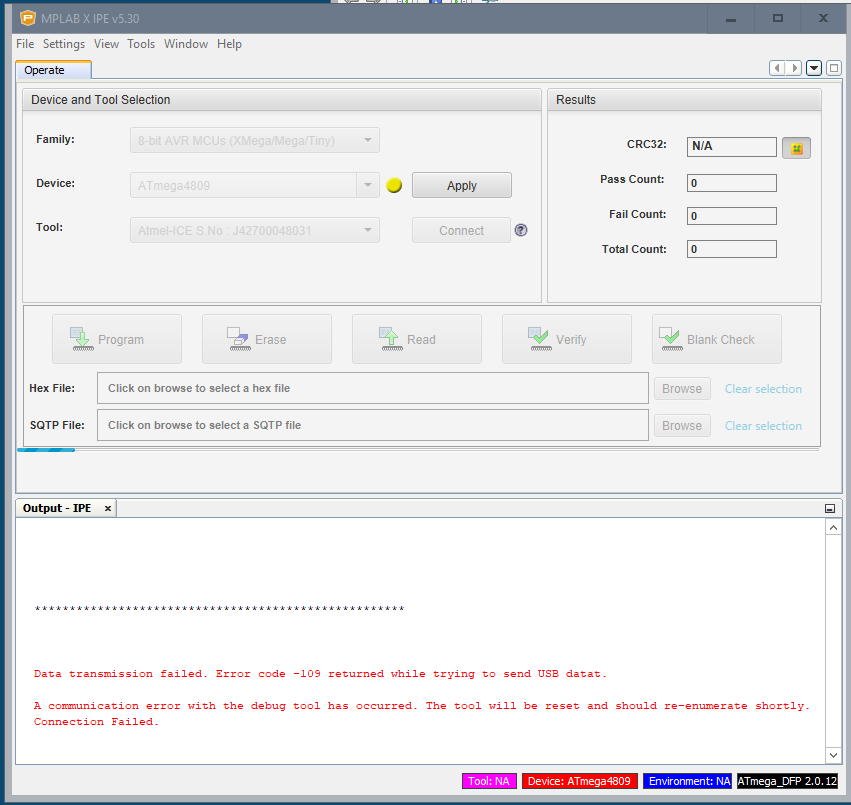This screenshot has width=851, height=805.
Task: Select the Operate tab
Action: (54, 70)
